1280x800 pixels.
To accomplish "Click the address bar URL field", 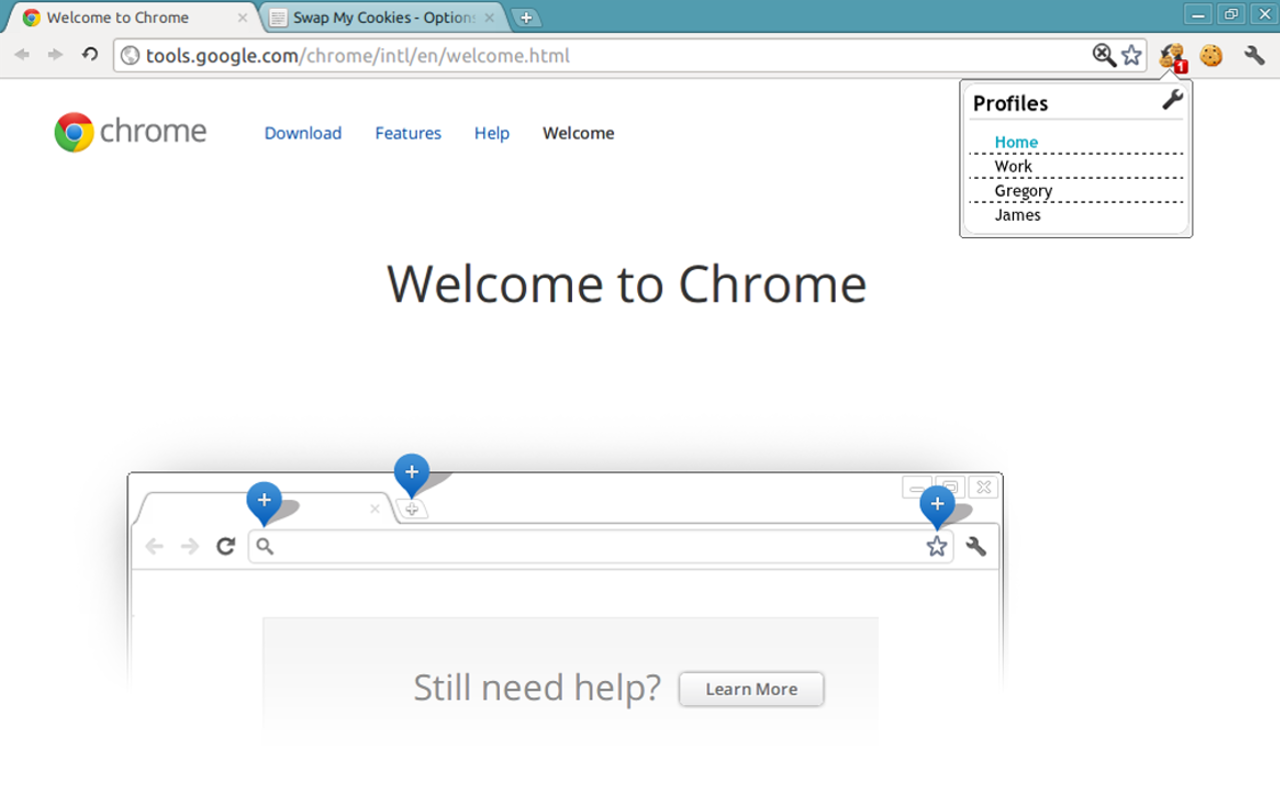I will [x=600, y=56].
